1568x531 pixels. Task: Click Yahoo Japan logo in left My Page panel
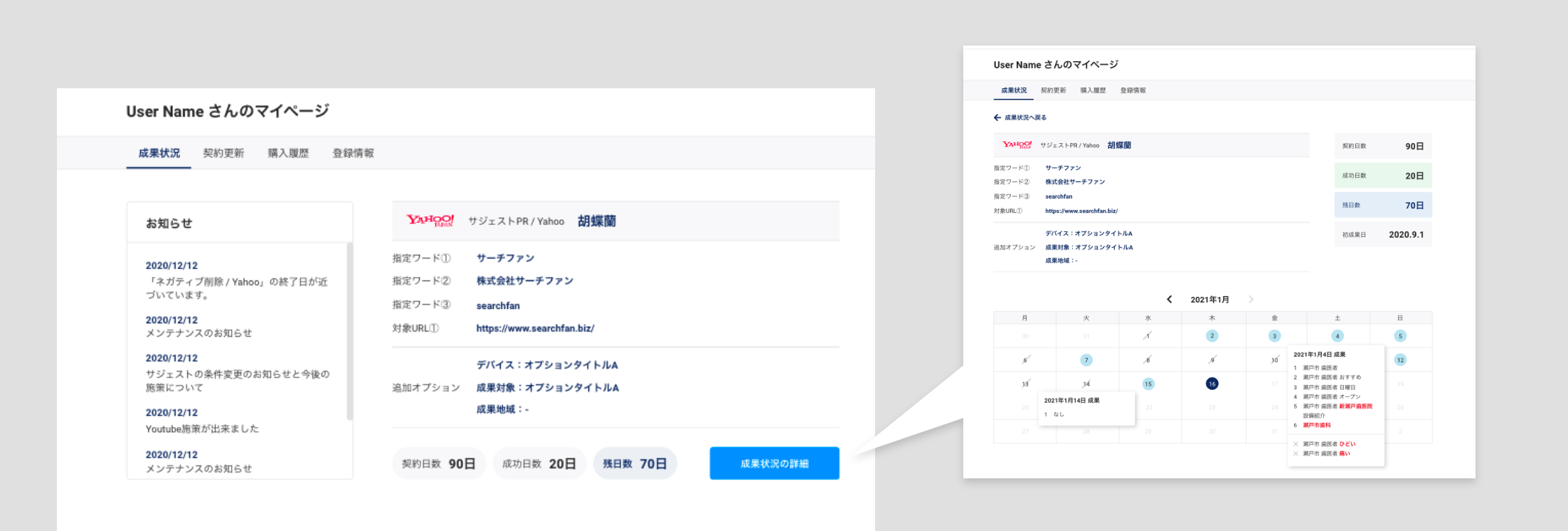tap(430, 221)
